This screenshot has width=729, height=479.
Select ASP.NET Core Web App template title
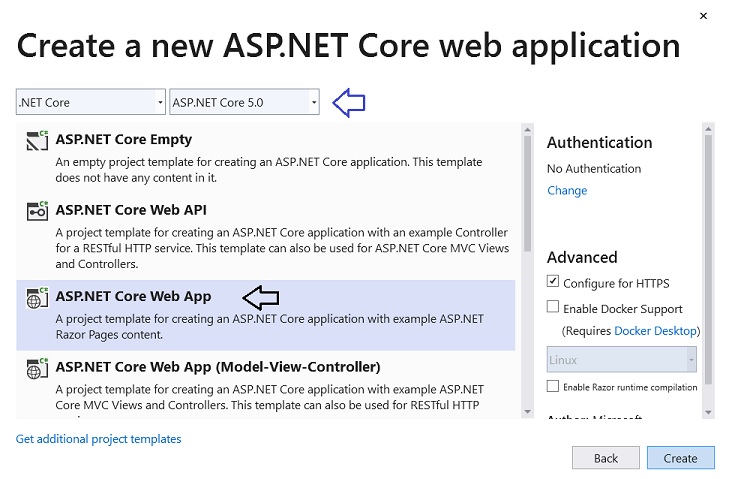tap(133, 296)
